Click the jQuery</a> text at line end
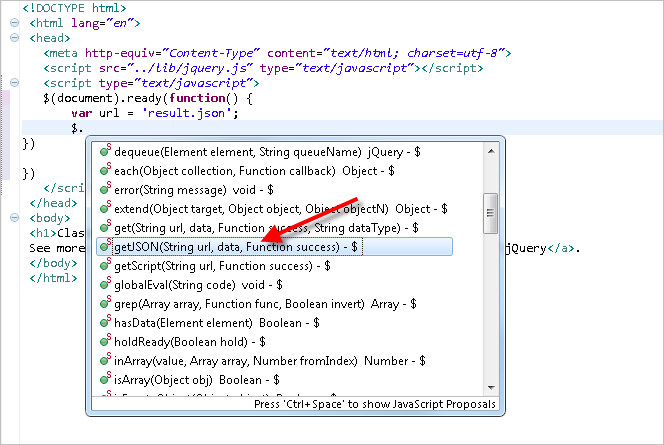Image resolution: width=664 pixels, height=445 pixels. tap(542, 248)
